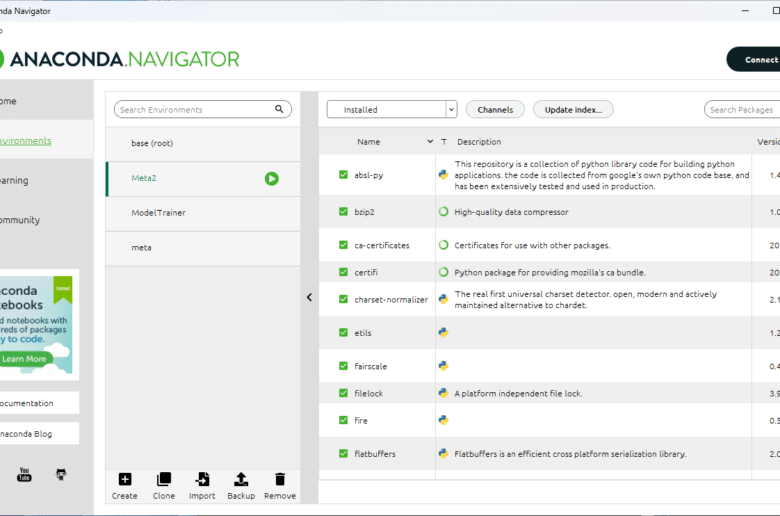Open the Environments tab in sidebar
Viewport: 780px width, 516px height.
point(45,141)
